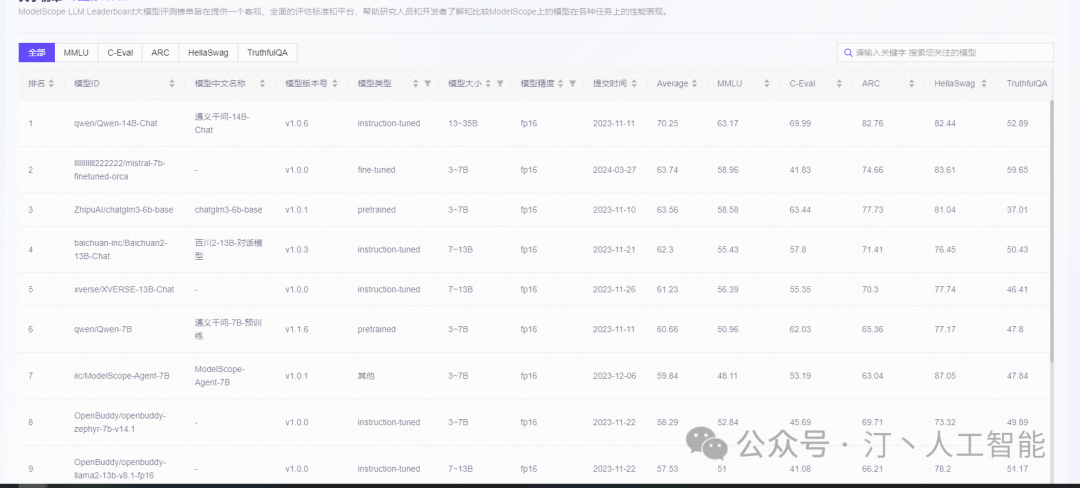Screen dimensions: 1080x488
Task: Sort by 模型版本号 column arrows
Action: point(335,83)
